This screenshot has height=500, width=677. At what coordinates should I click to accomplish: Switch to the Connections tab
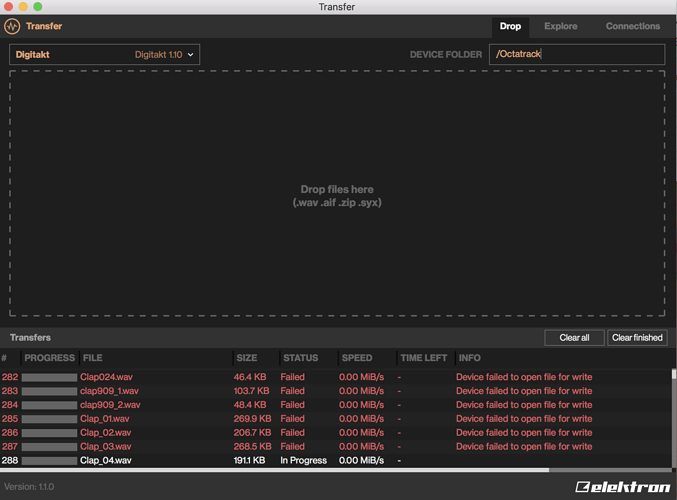click(x=632, y=27)
